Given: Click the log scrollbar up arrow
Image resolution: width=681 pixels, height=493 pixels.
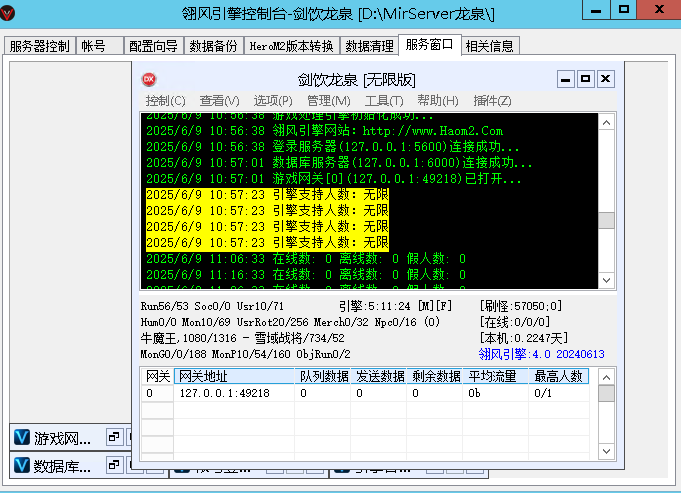Looking at the screenshot, I should (x=606, y=123).
